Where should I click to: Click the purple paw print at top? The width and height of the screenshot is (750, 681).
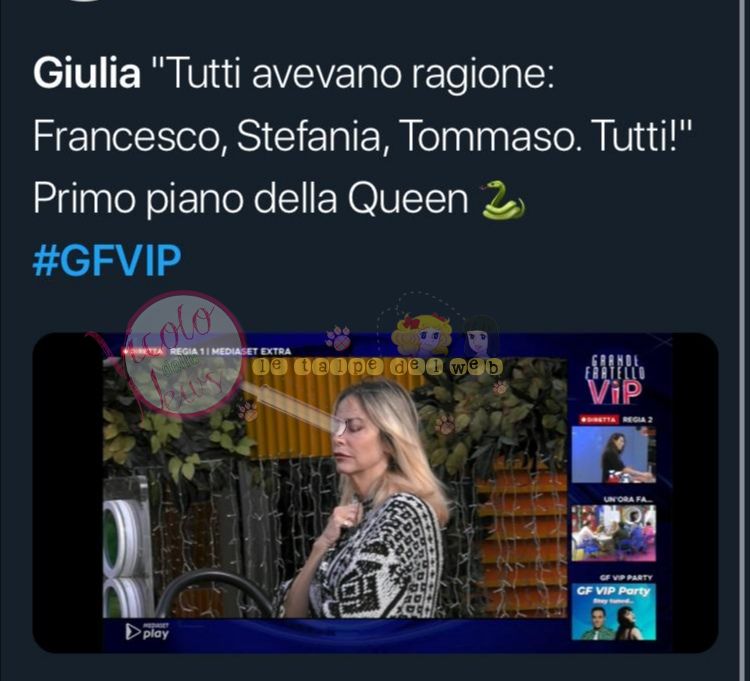tap(338, 337)
